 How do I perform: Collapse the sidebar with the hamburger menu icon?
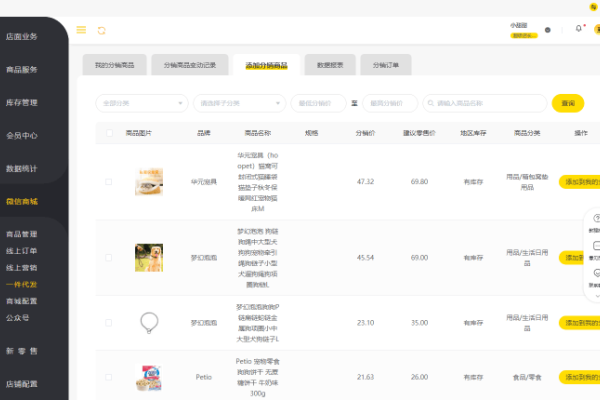tap(81, 30)
